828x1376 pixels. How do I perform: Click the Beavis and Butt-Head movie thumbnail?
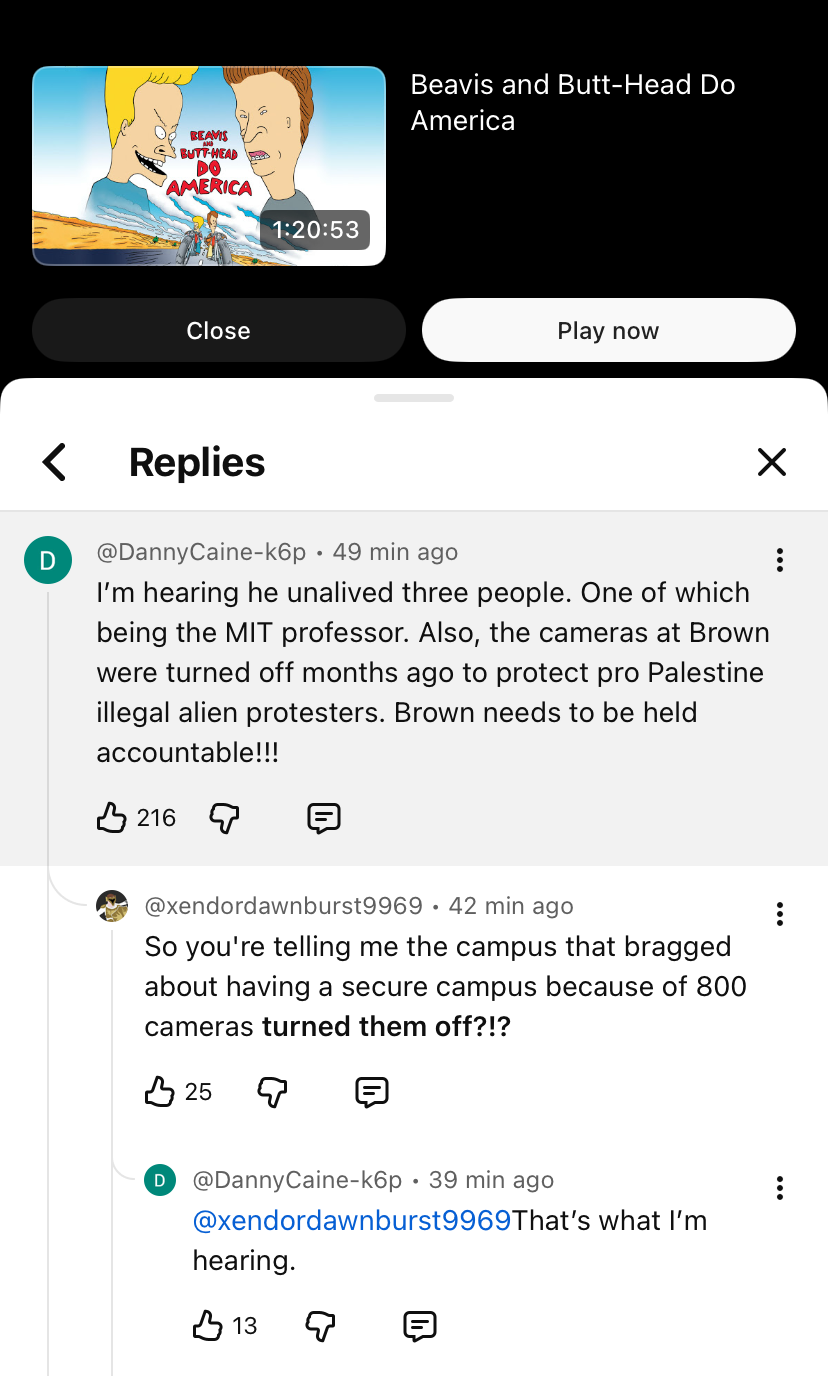click(x=209, y=166)
